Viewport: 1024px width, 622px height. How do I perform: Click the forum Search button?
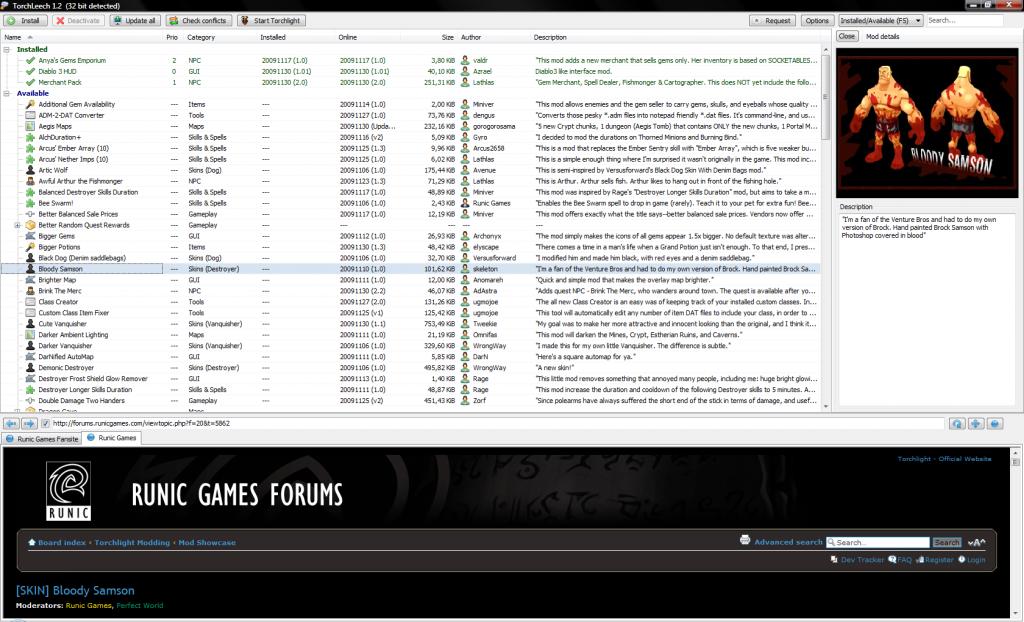[946, 542]
